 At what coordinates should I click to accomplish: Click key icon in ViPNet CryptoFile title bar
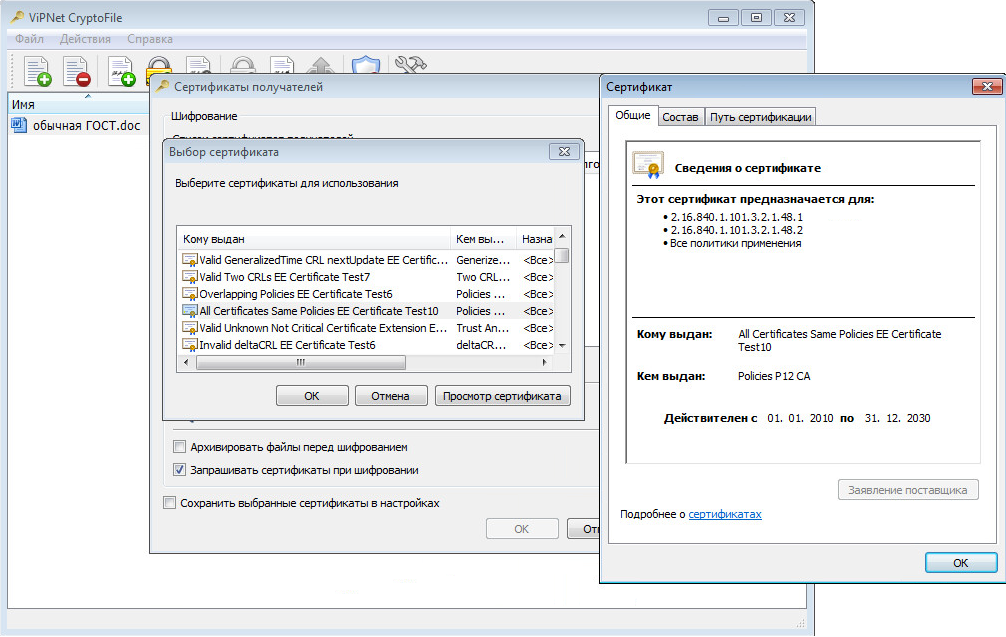click(17, 17)
